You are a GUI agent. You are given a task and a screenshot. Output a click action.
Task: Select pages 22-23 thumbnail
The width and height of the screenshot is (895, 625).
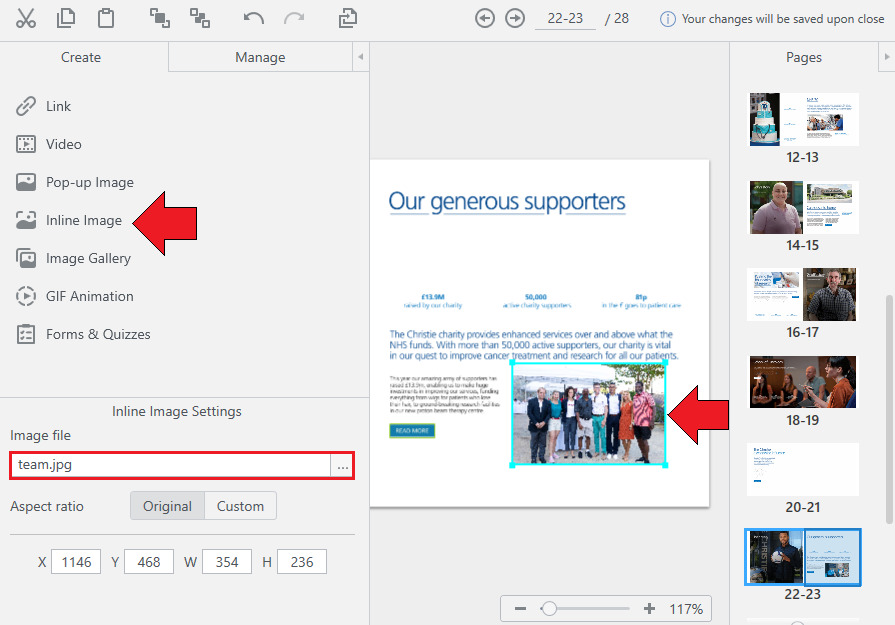pyautogui.click(x=803, y=557)
